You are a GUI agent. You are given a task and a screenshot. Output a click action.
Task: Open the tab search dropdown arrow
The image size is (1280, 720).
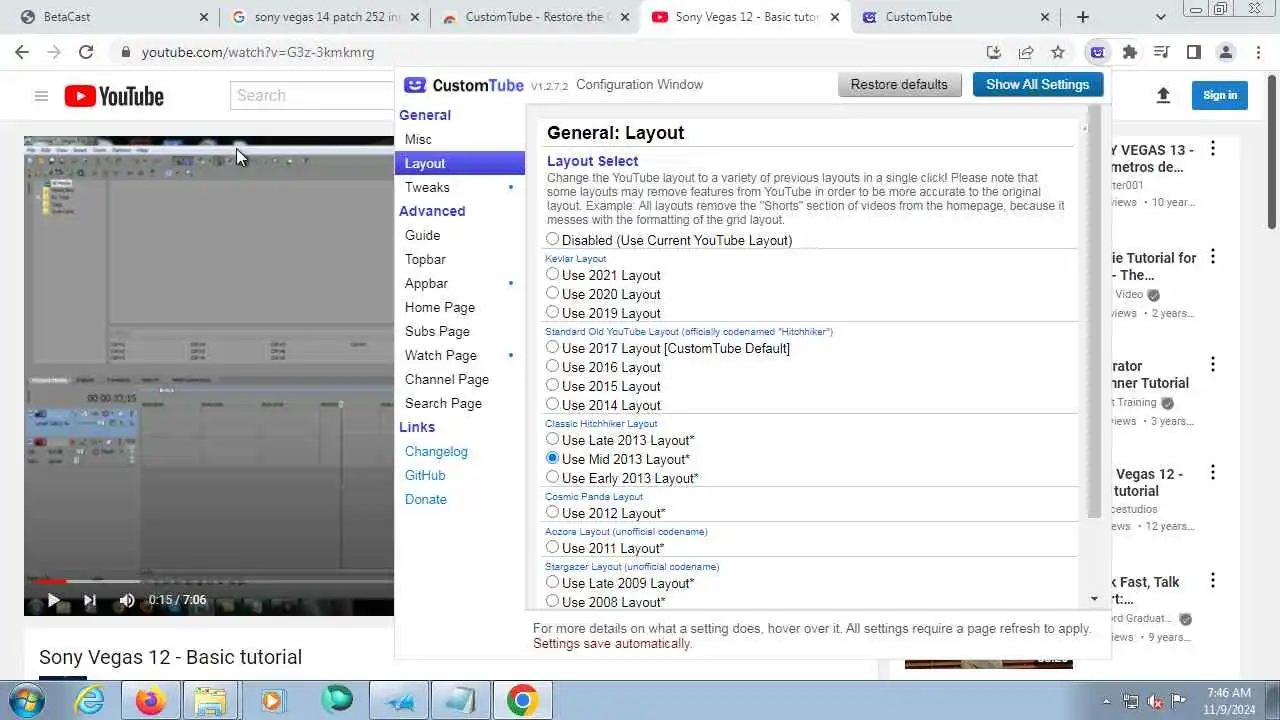(1161, 17)
